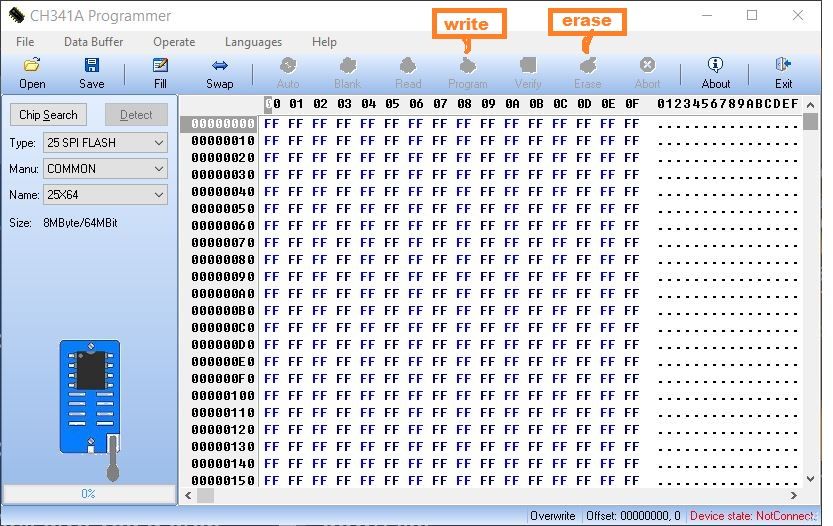Click the Read chip toolbar icon
This screenshot has width=833, height=526.
tap(408, 66)
